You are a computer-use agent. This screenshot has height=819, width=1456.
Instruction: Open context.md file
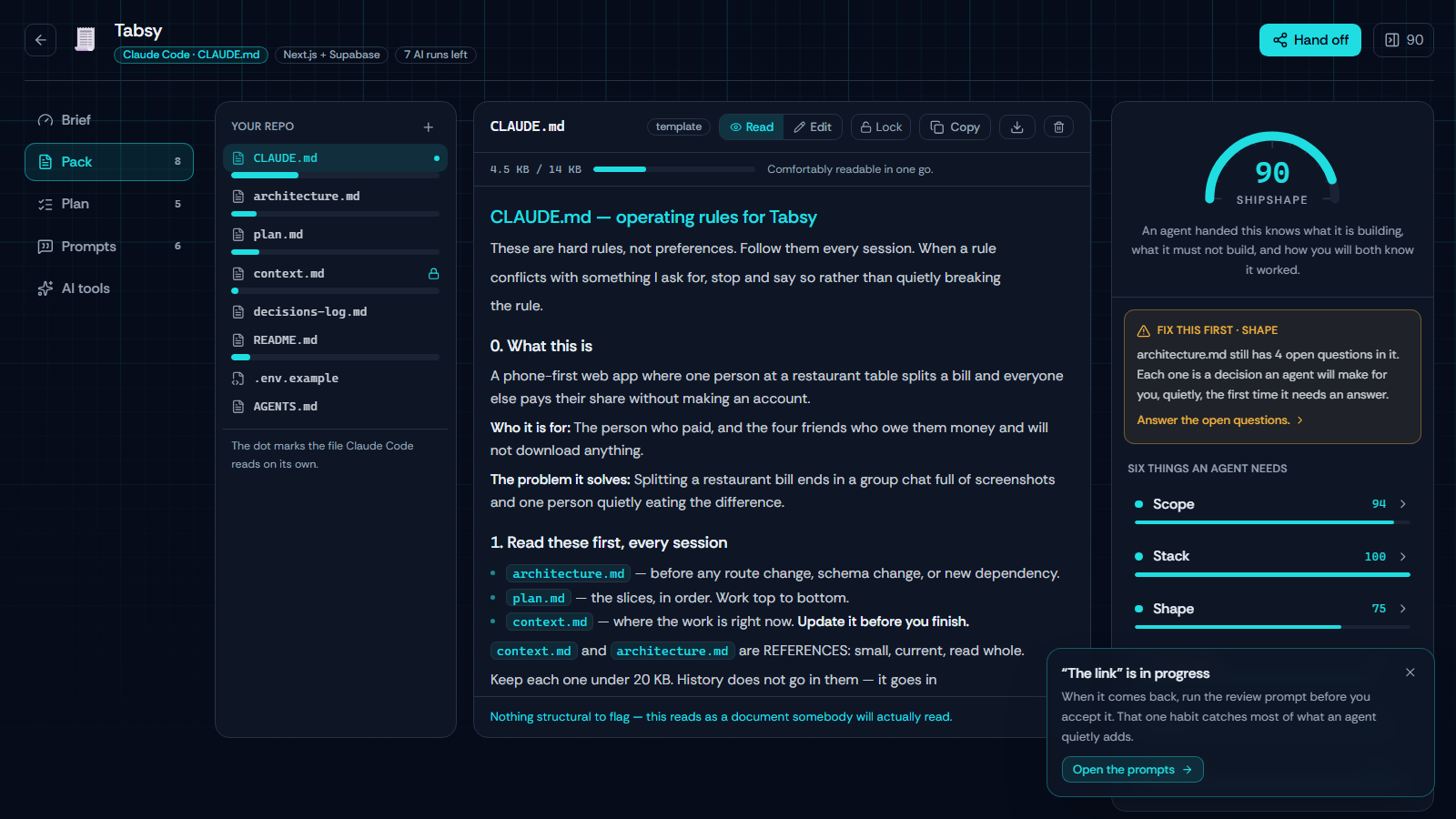point(335,279)
